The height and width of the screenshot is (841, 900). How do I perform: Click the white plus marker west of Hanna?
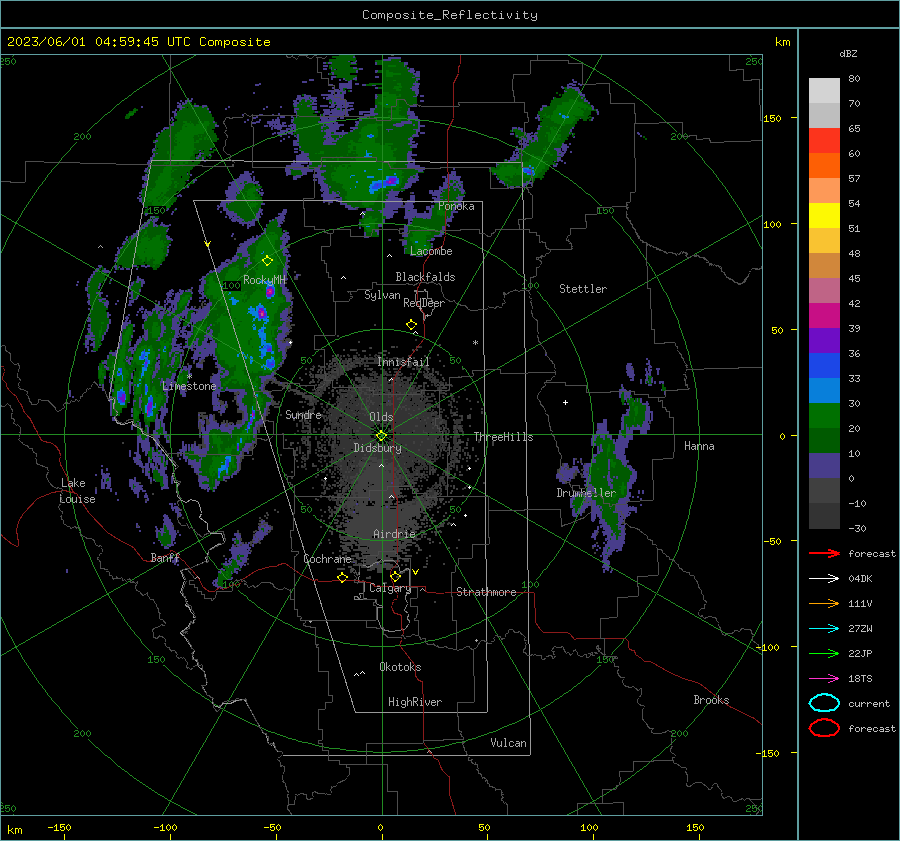coord(565,402)
